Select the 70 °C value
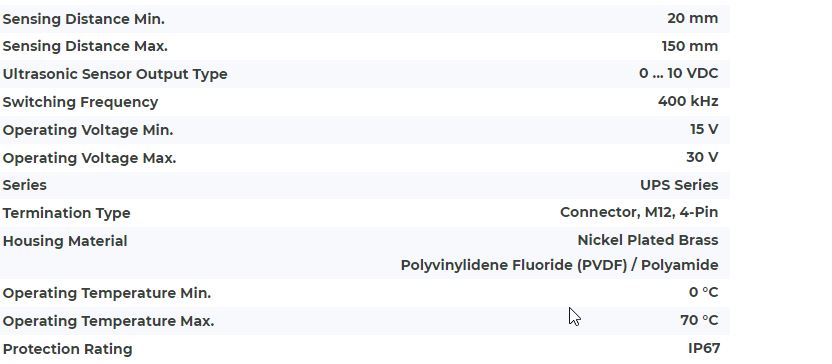 point(699,320)
